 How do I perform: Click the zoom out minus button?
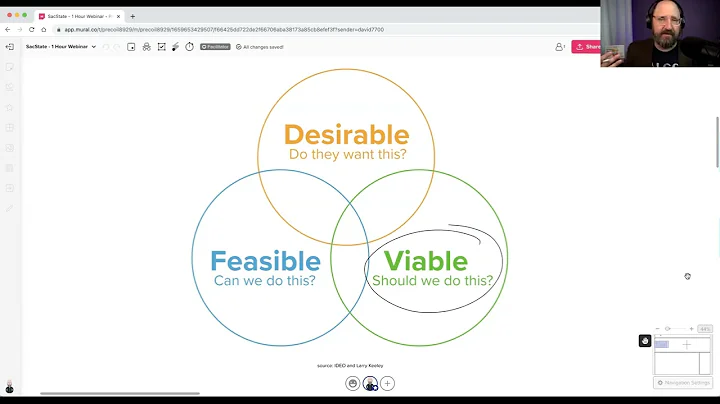click(x=658, y=329)
